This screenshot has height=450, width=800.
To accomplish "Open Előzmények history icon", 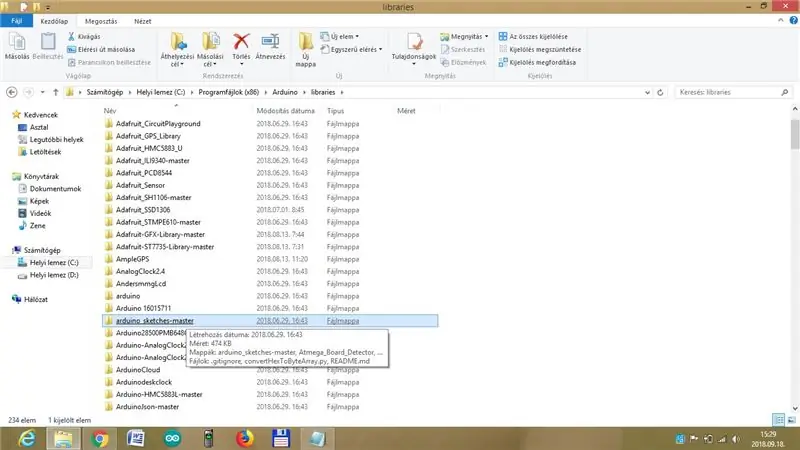I will 463,62.
